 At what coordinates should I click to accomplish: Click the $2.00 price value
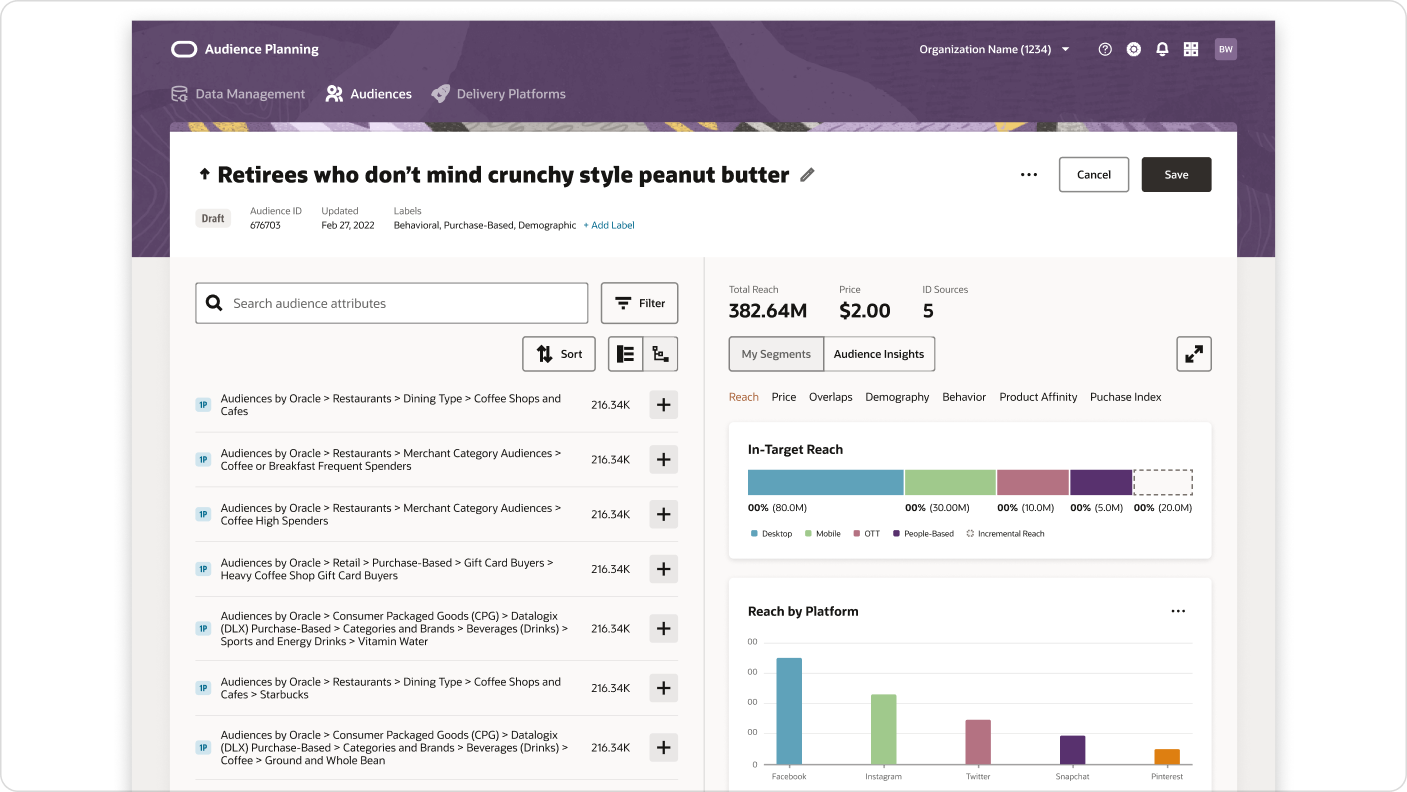[x=865, y=310]
